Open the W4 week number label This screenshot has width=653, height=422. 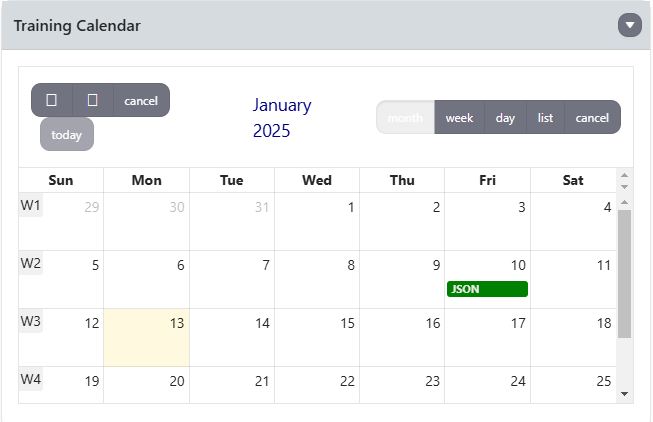(x=30, y=379)
